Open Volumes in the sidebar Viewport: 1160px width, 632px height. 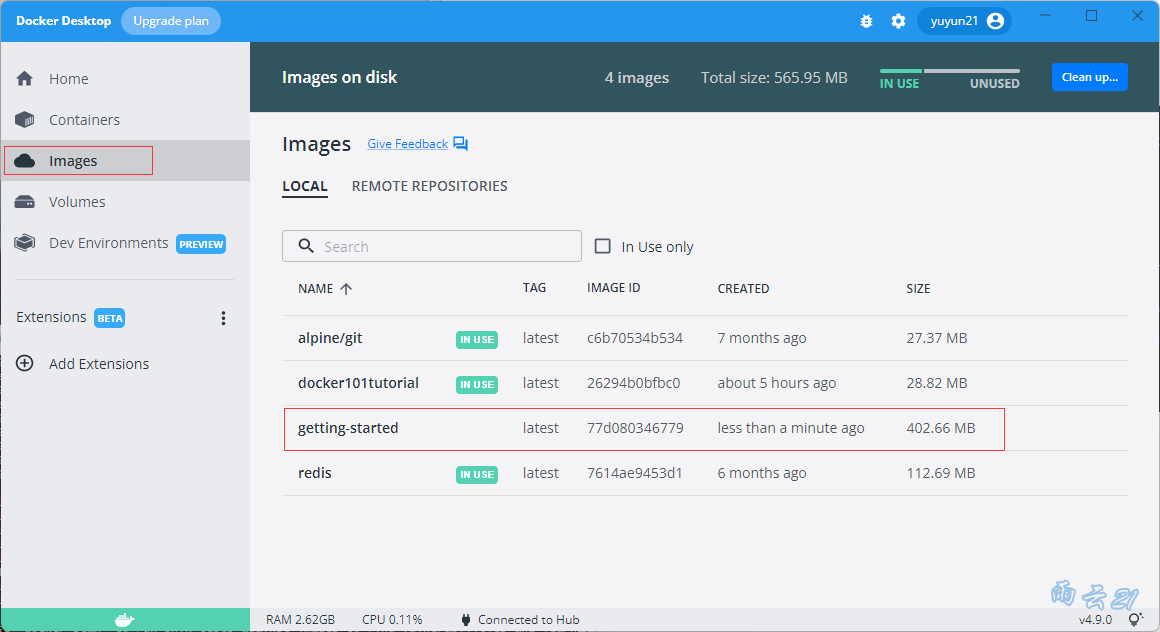(125, 202)
